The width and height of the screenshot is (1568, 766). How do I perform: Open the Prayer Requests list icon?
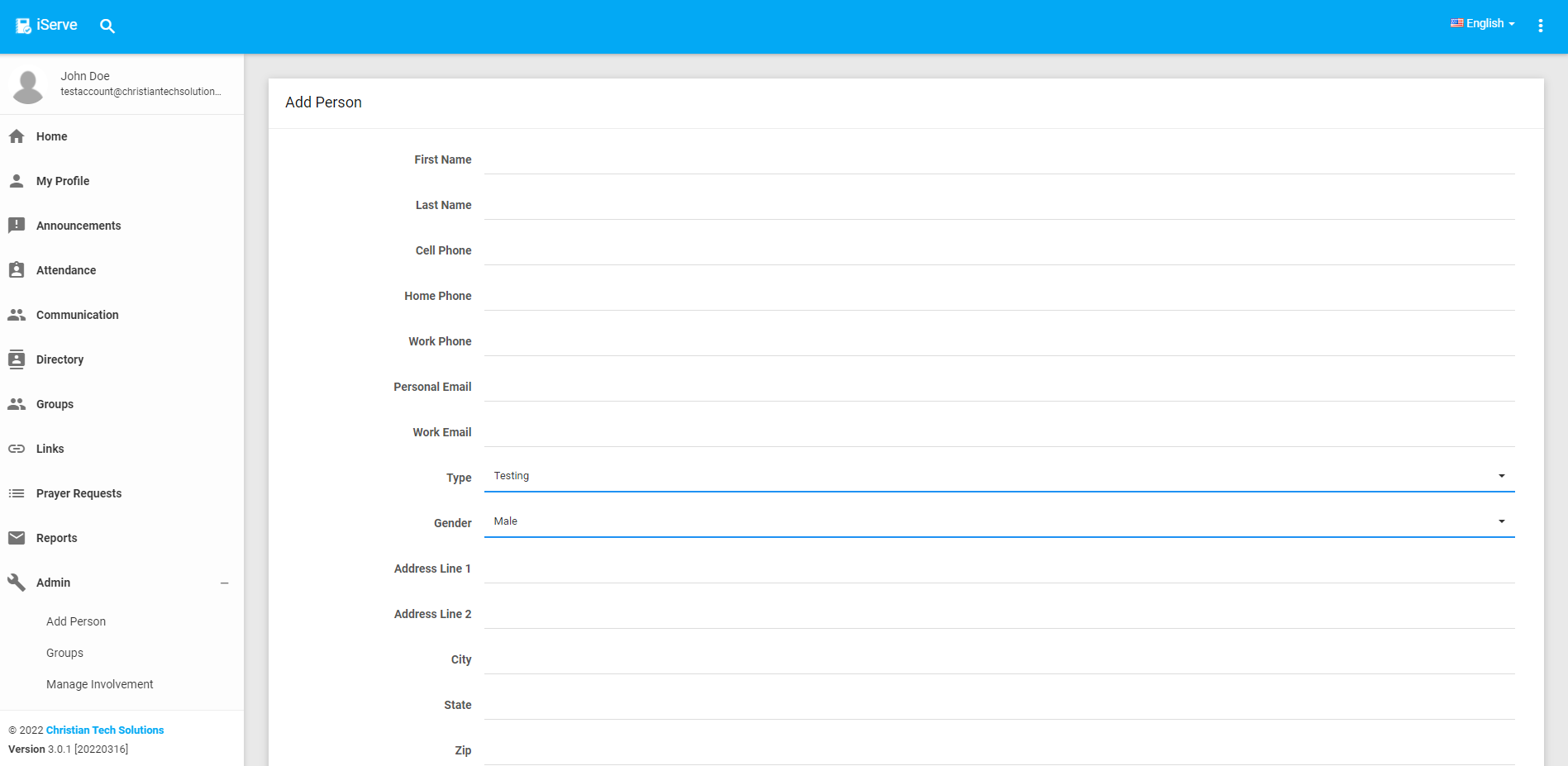[x=17, y=492]
